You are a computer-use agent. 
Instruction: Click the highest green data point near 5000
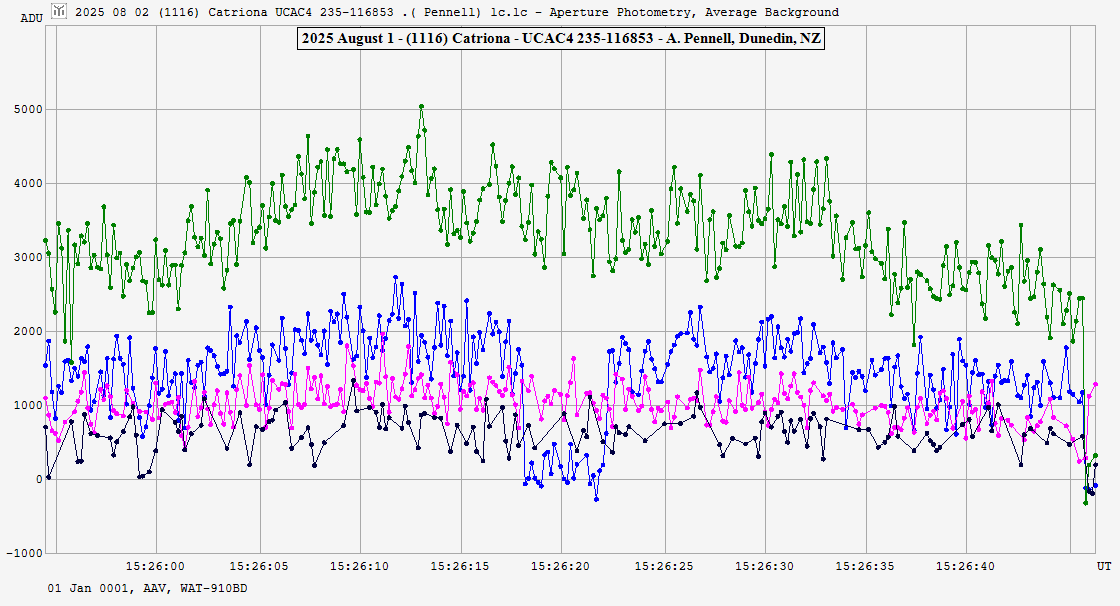click(x=421, y=106)
